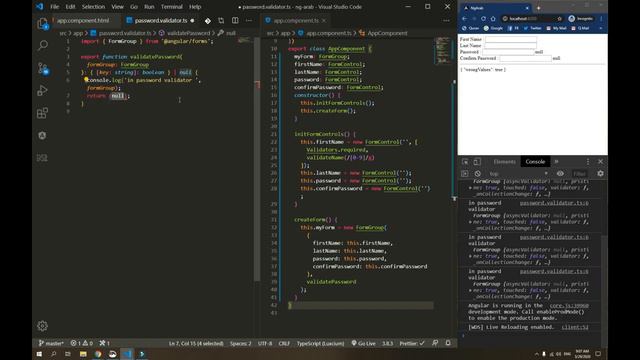The height and width of the screenshot is (360, 640).
Task: Expand the first FormGroup object in console
Action: 470,188
